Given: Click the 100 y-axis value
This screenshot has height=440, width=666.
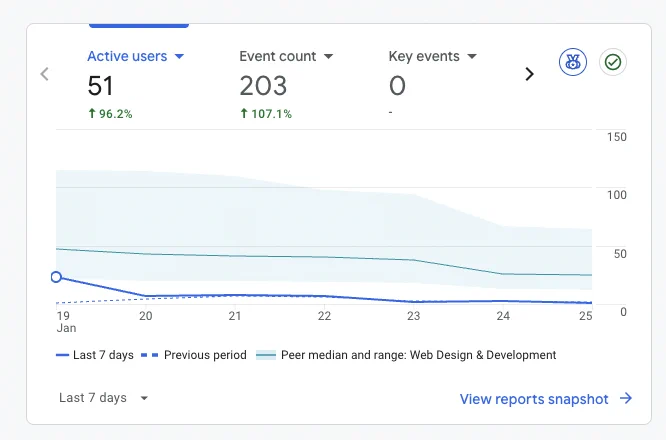Looking at the screenshot, I should (617, 195).
